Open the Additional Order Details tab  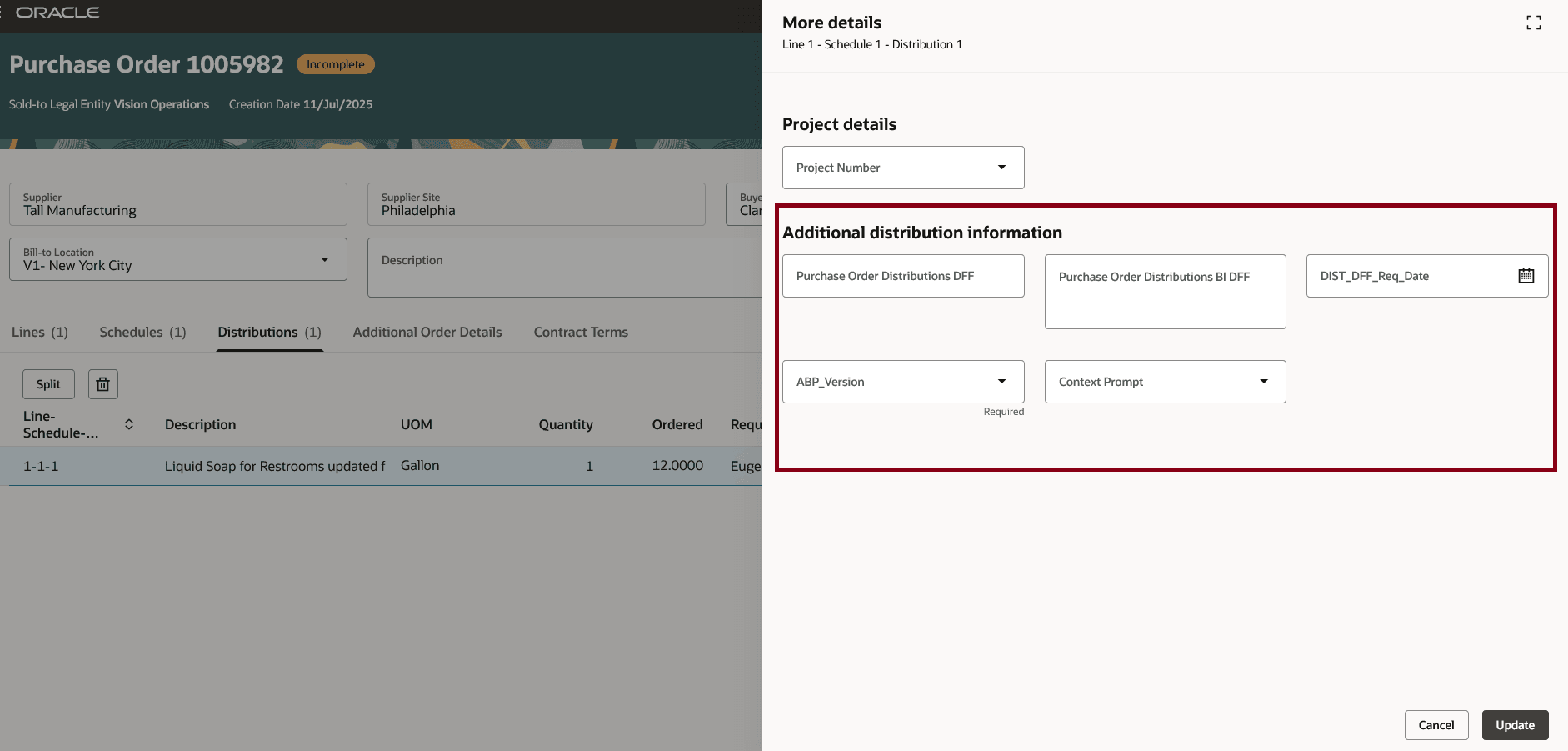tap(427, 332)
